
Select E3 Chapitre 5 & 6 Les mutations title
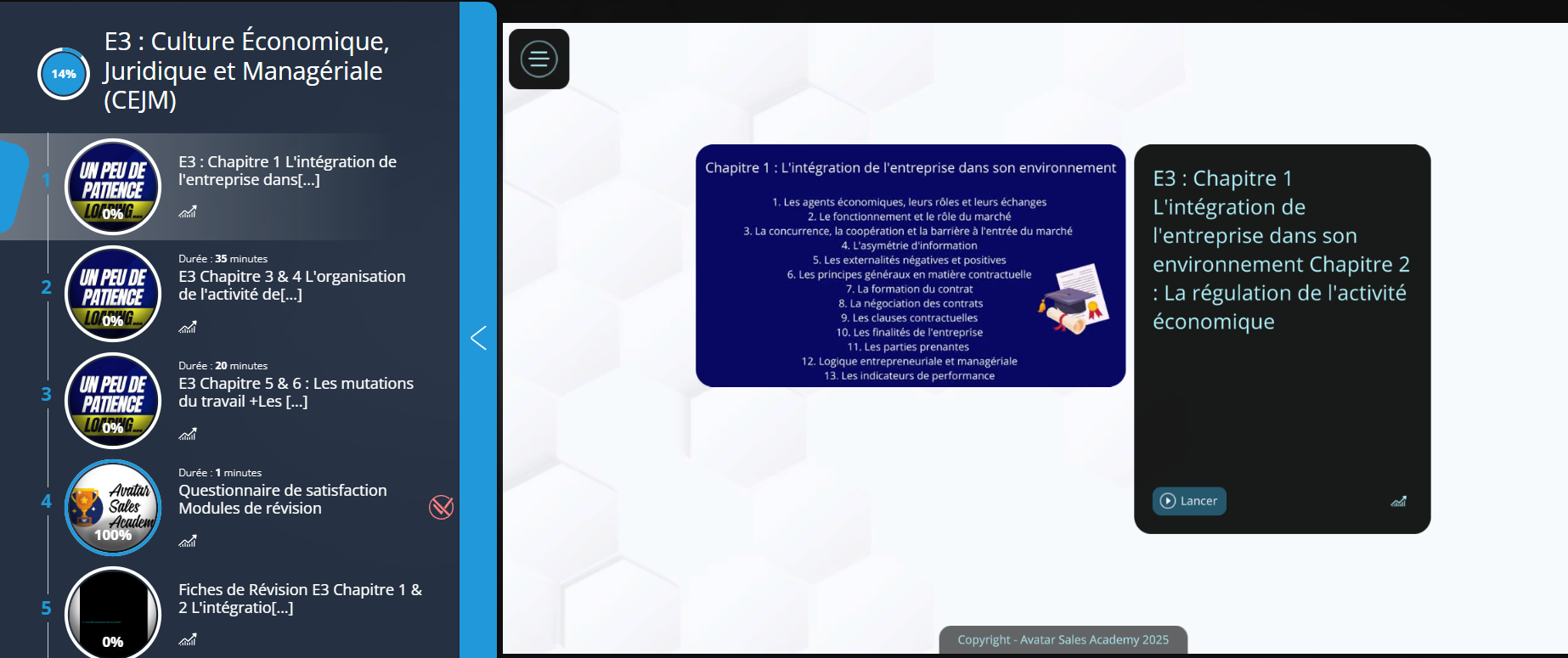pyautogui.click(x=296, y=392)
